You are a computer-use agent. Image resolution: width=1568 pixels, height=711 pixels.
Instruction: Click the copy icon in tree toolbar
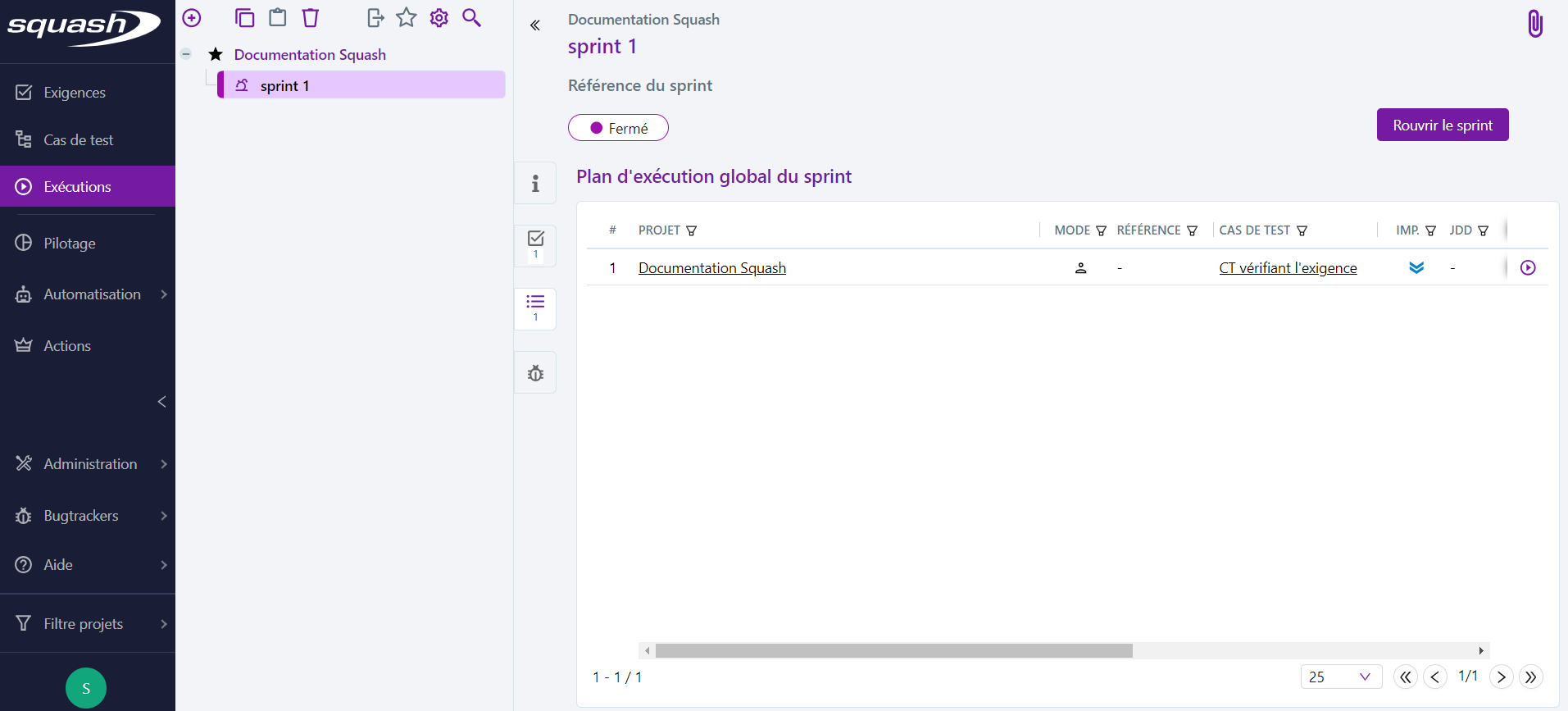point(244,18)
